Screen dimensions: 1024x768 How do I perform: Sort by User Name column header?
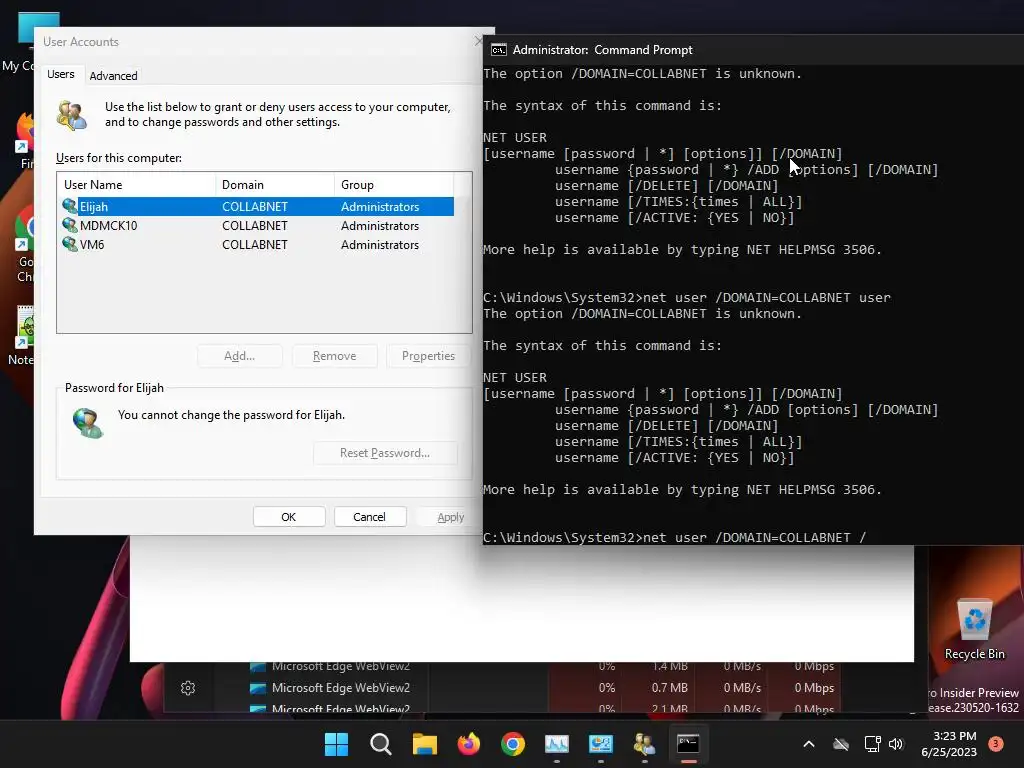point(136,185)
